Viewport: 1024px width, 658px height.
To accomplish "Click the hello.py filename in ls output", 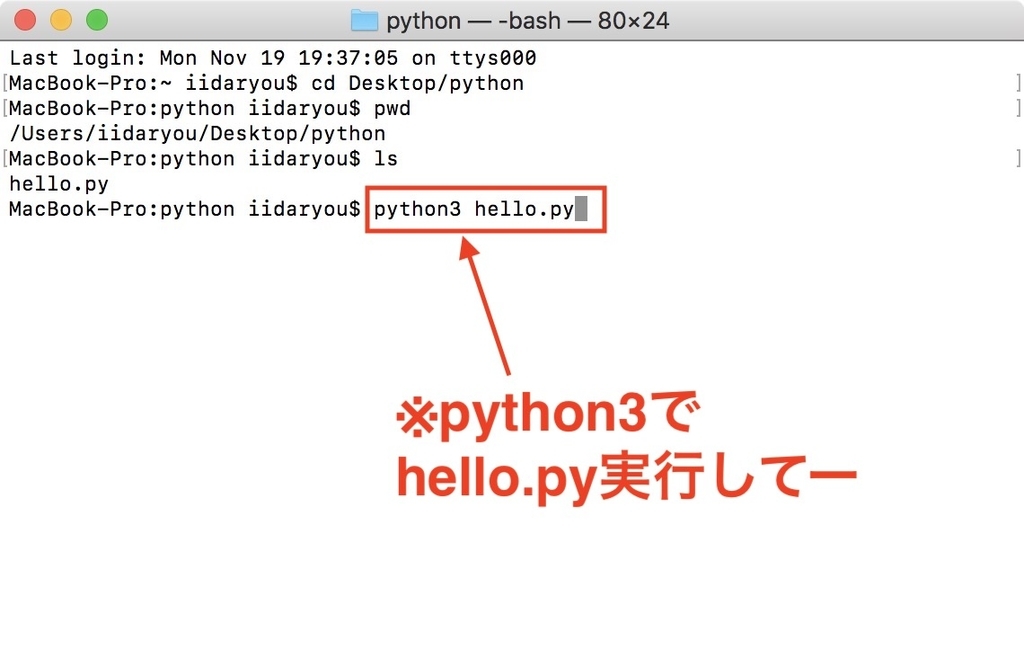I will click(58, 184).
